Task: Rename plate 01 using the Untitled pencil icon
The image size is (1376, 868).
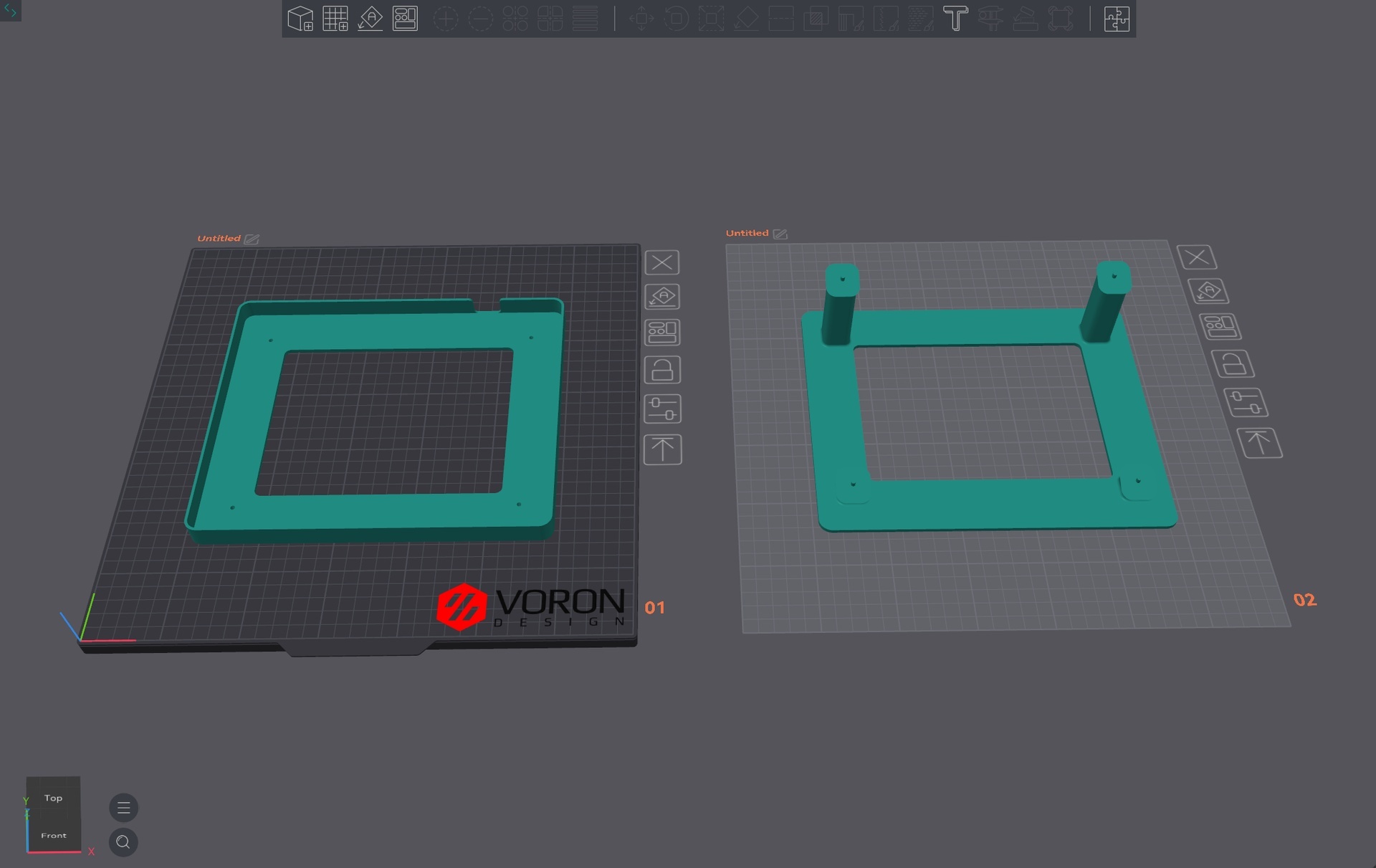Action: [x=252, y=239]
